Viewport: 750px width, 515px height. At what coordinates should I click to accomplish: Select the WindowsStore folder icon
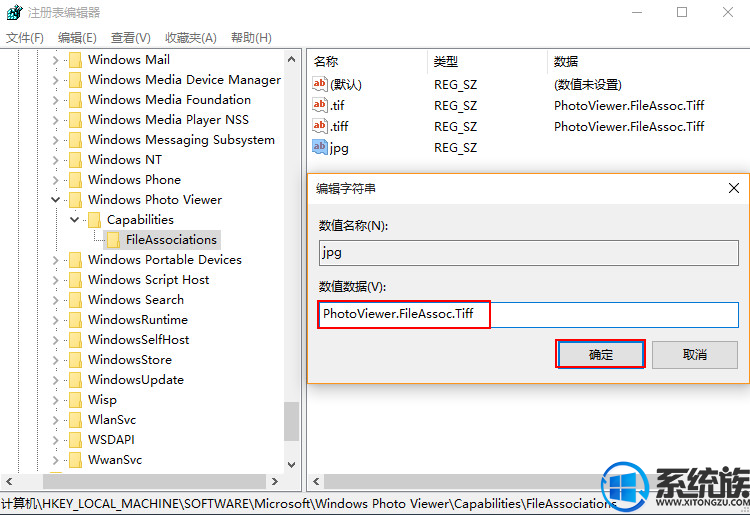75,360
